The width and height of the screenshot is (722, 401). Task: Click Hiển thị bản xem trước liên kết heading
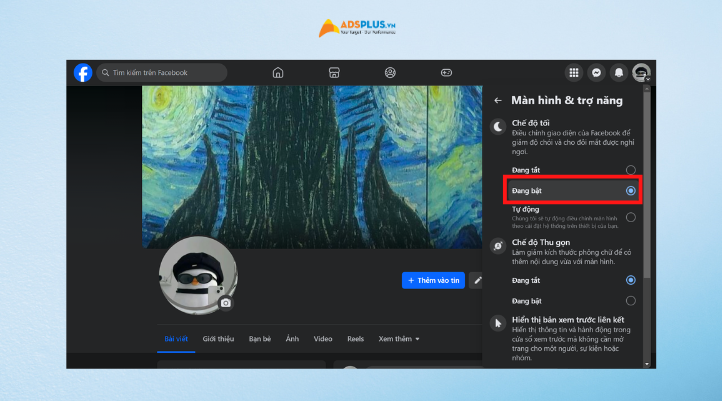click(568, 320)
